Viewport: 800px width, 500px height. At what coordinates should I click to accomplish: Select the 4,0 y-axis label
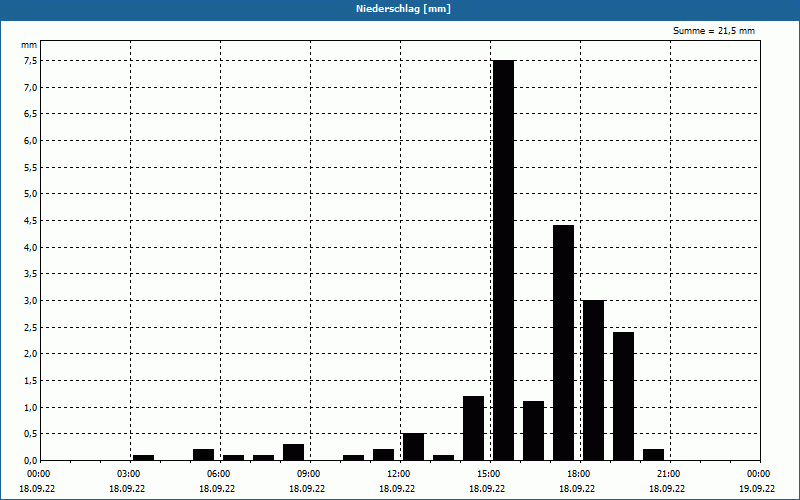click(31, 247)
